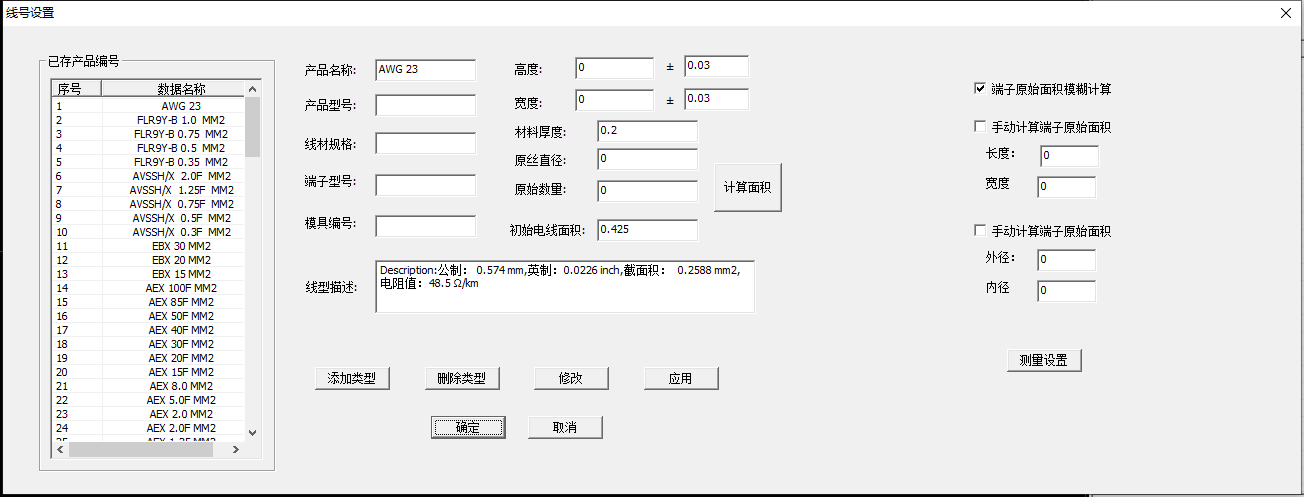Click the 计算面积 button
This screenshot has height=497, width=1304.
pyautogui.click(x=747, y=188)
